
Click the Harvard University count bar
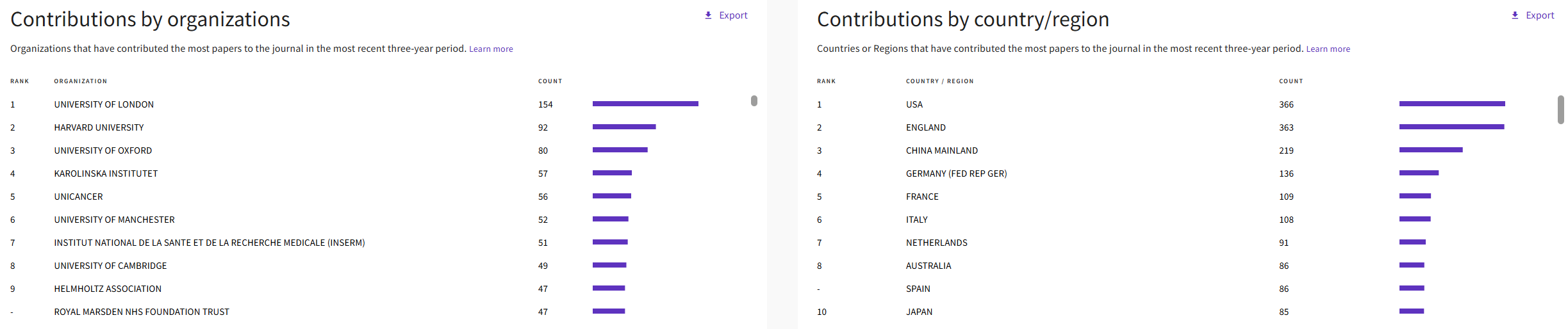pos(624,127)
